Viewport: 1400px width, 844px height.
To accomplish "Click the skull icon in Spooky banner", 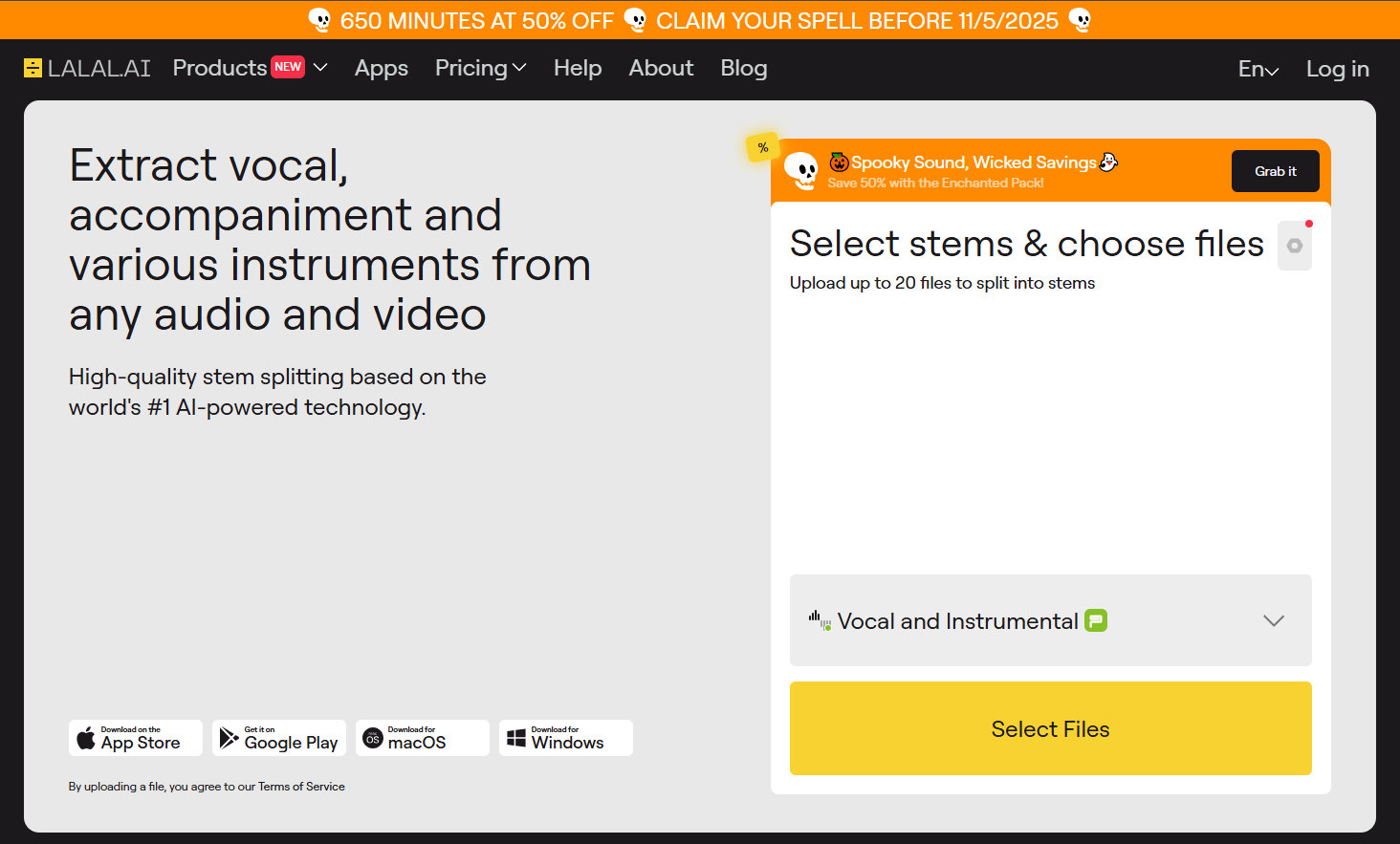I will coord(801,170).
